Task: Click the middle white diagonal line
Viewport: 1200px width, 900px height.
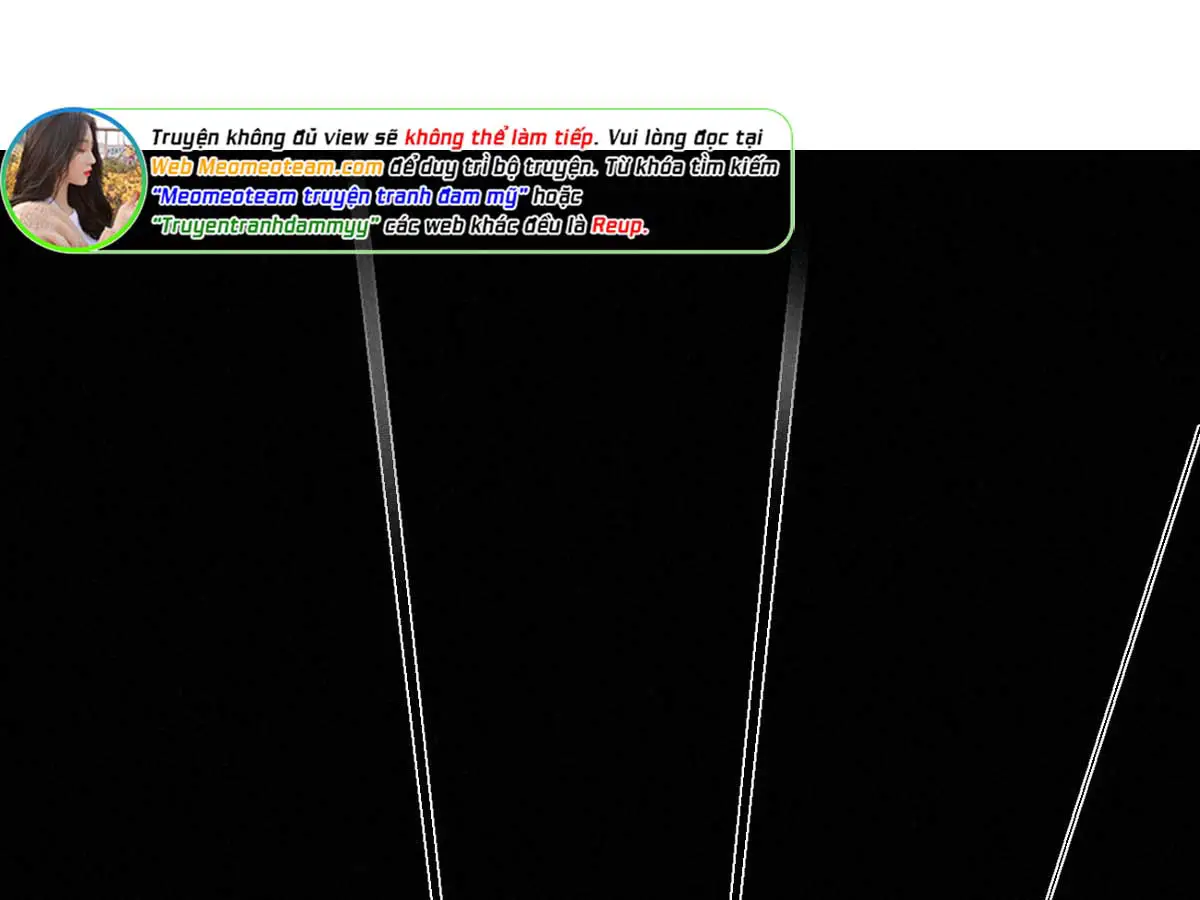Action: point(764,600)
